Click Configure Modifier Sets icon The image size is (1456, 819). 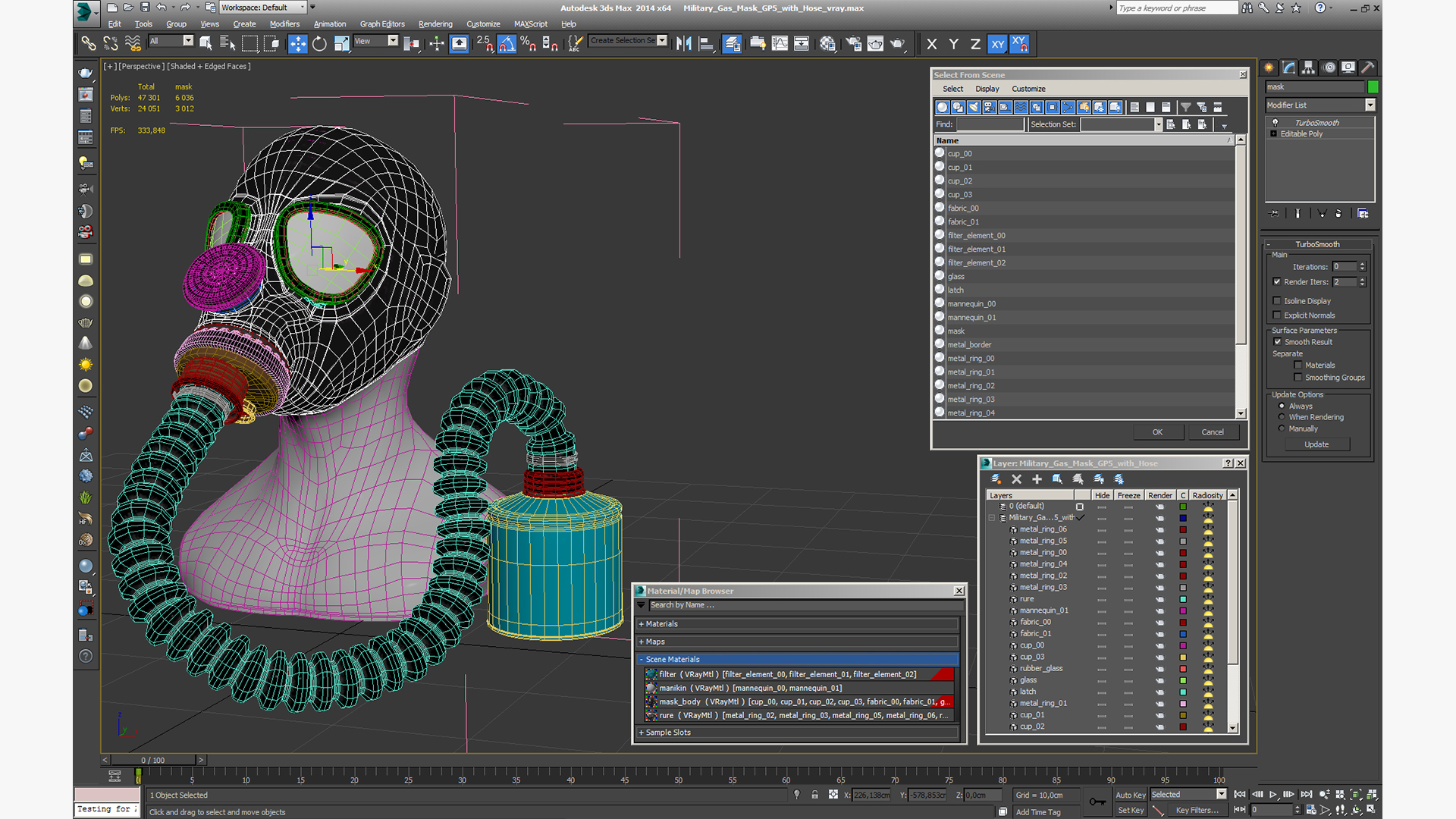click(1363, 214)
